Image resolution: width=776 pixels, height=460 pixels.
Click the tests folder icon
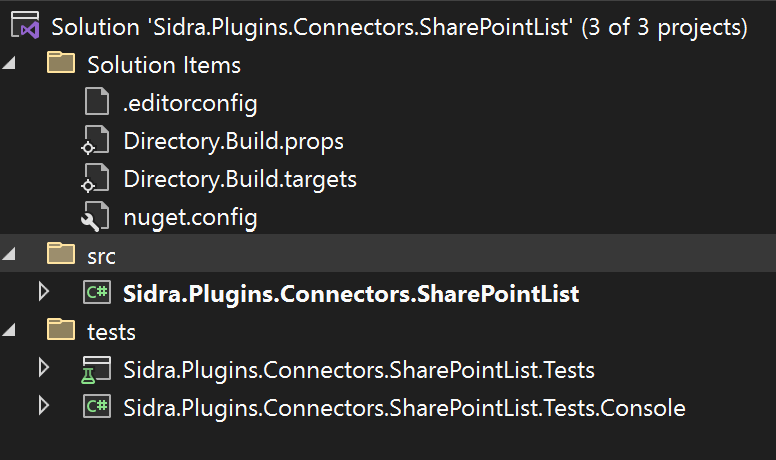tap(62, 331)
